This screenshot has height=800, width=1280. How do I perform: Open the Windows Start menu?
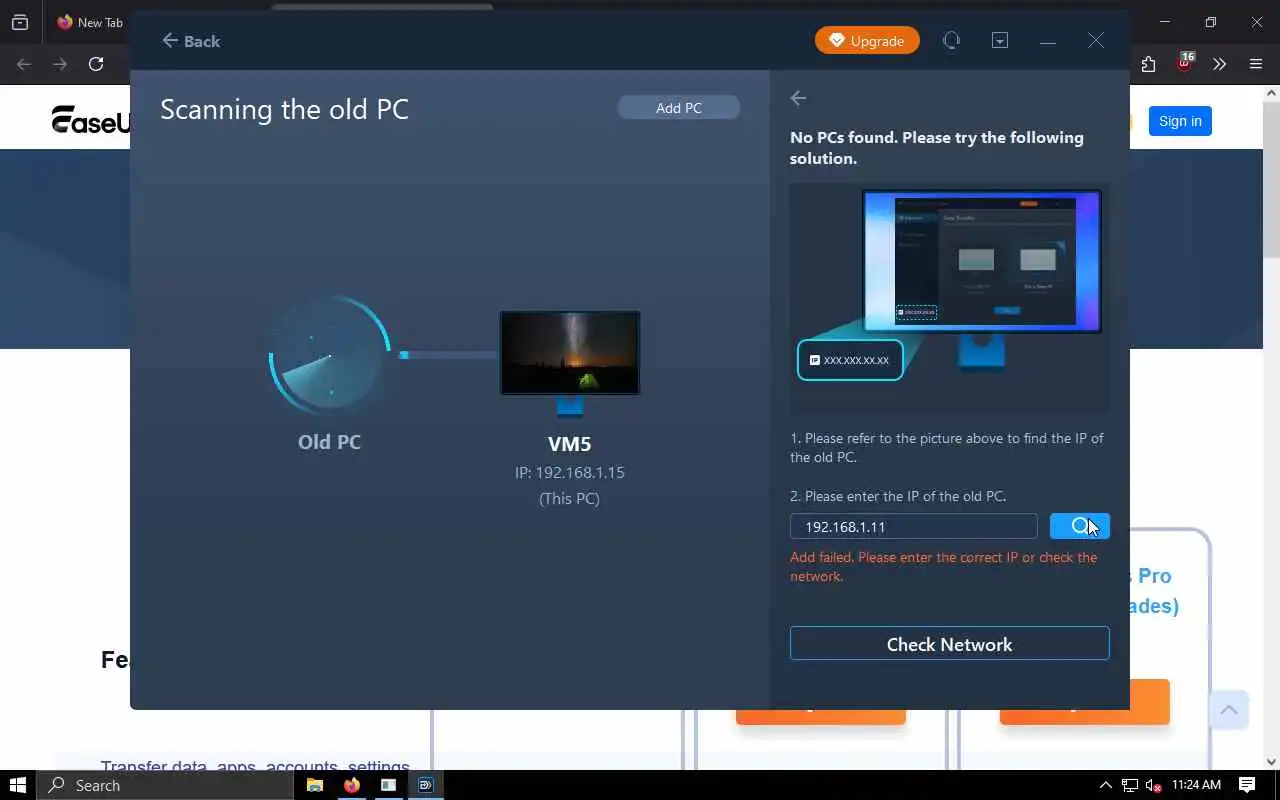click(x=18, y=785)
